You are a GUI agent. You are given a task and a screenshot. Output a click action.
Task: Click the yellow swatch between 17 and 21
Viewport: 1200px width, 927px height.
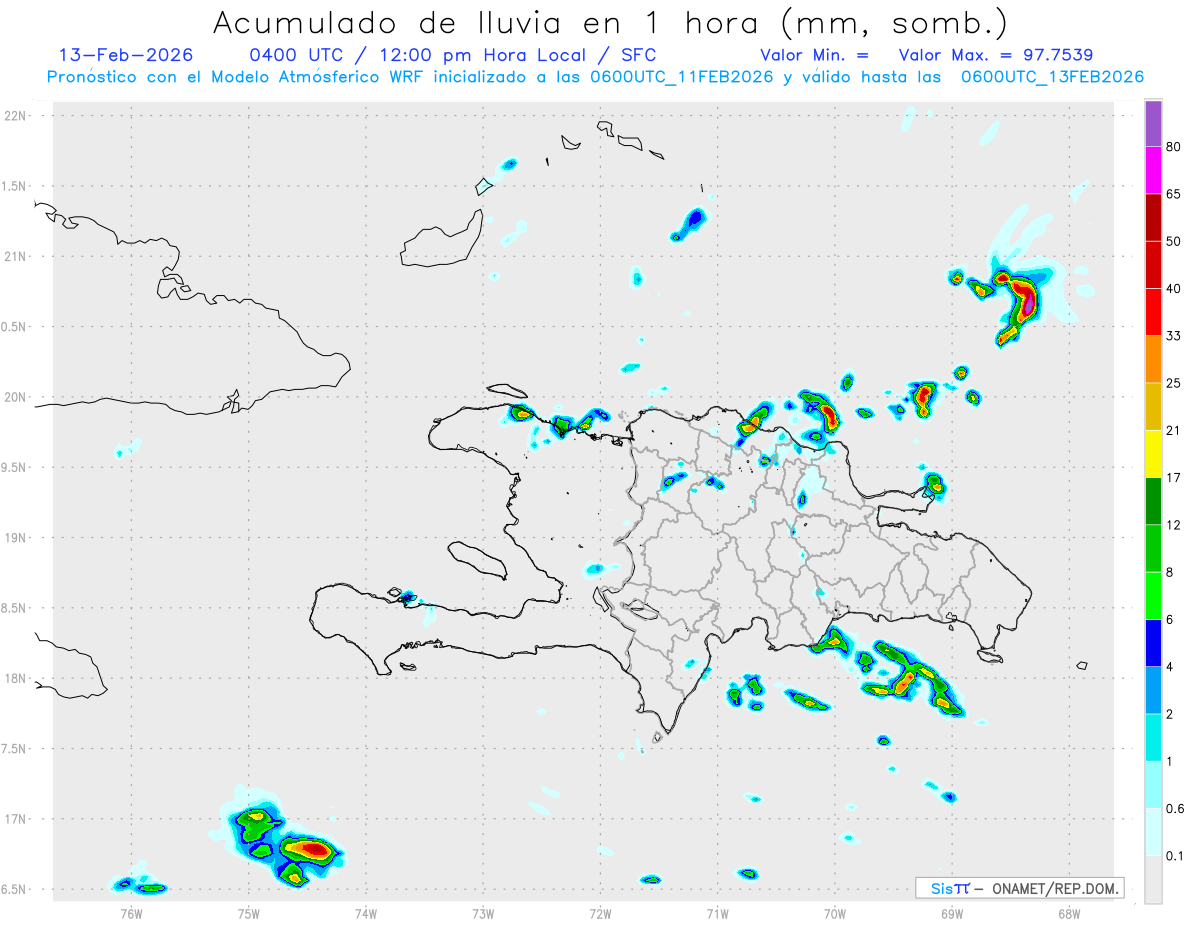coord(1153,454)
